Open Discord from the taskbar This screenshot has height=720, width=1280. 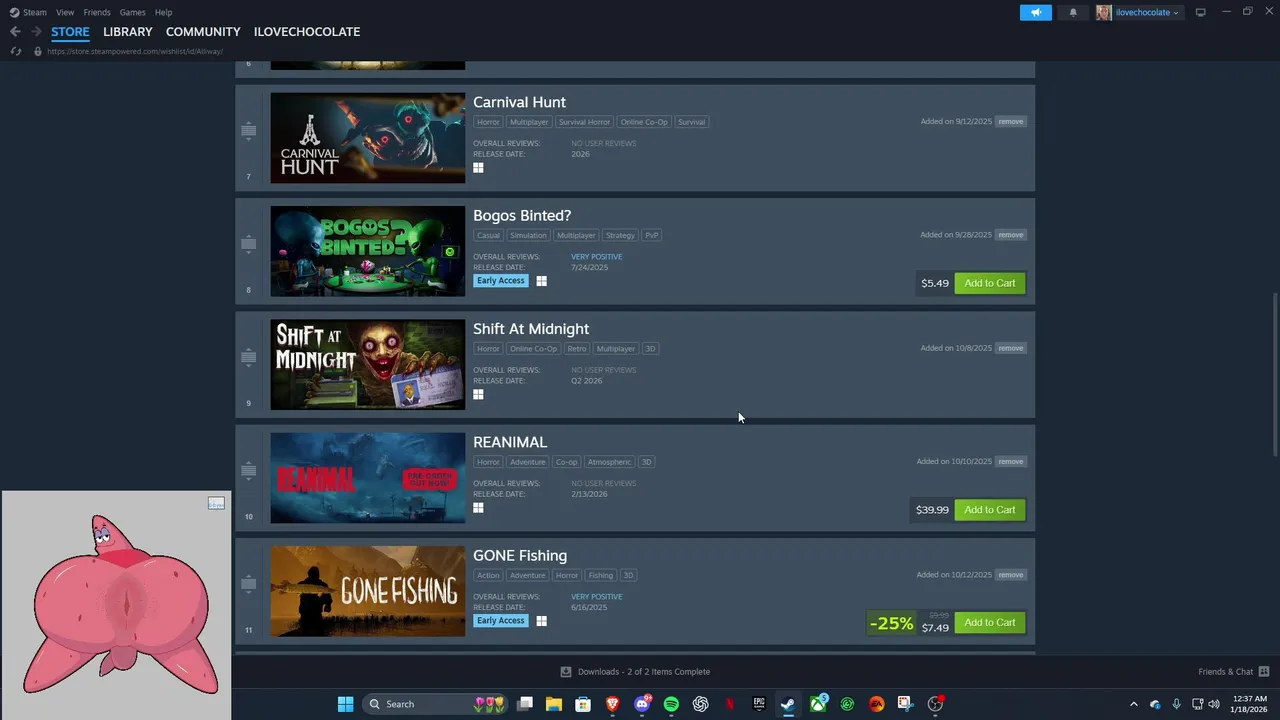pos(642,704)
